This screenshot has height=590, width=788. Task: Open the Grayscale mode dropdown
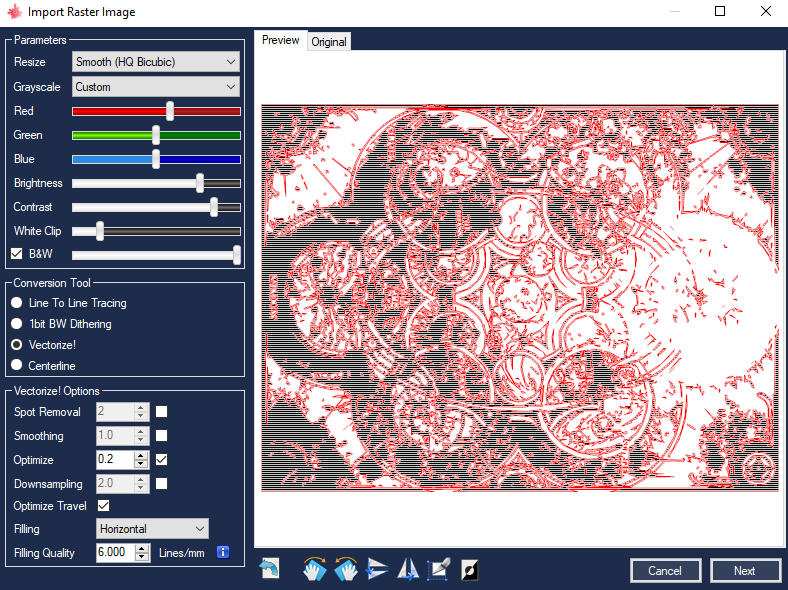[156, 87]
